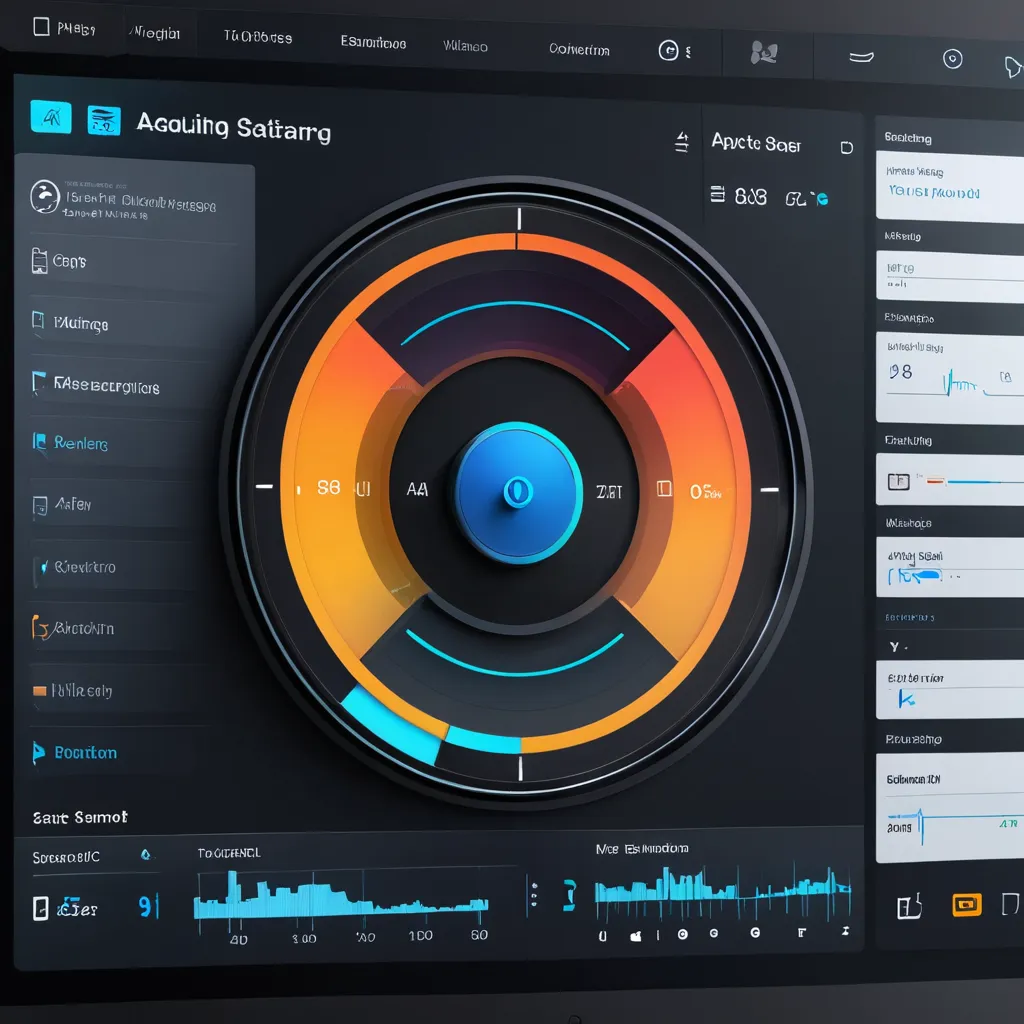
Task: Click the flag icon beside Aseecrgtlors
Action: pyautogui.click(x=39, y=382)
